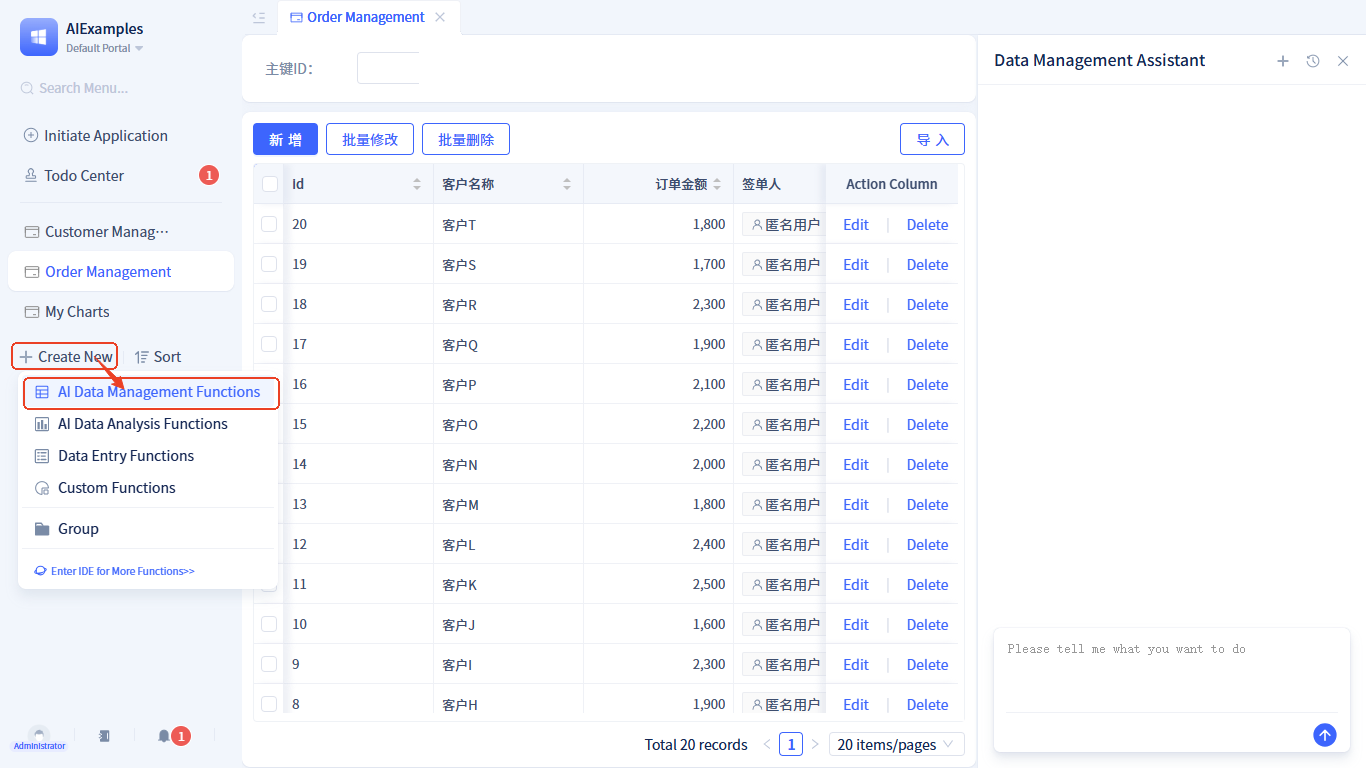
Task: Select page 1 in pagination
Action: [x=791, y=744]
